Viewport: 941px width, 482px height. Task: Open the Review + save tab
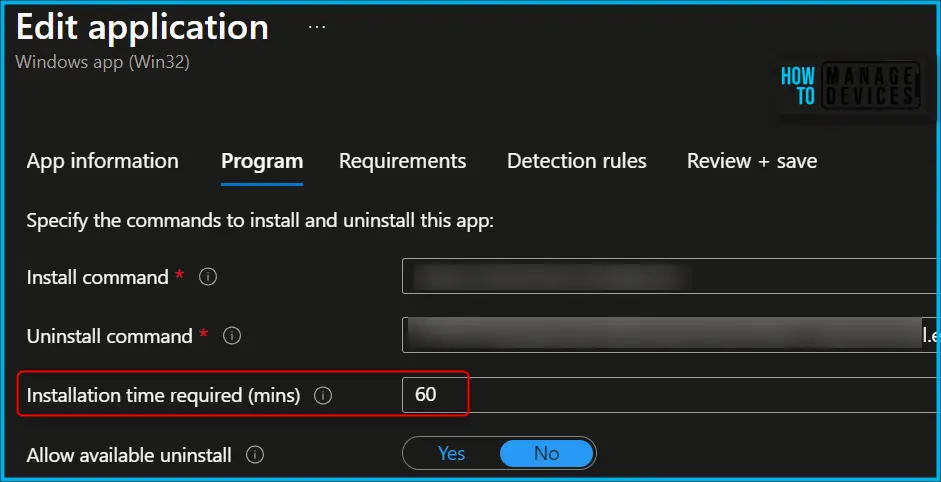[751, 161]
